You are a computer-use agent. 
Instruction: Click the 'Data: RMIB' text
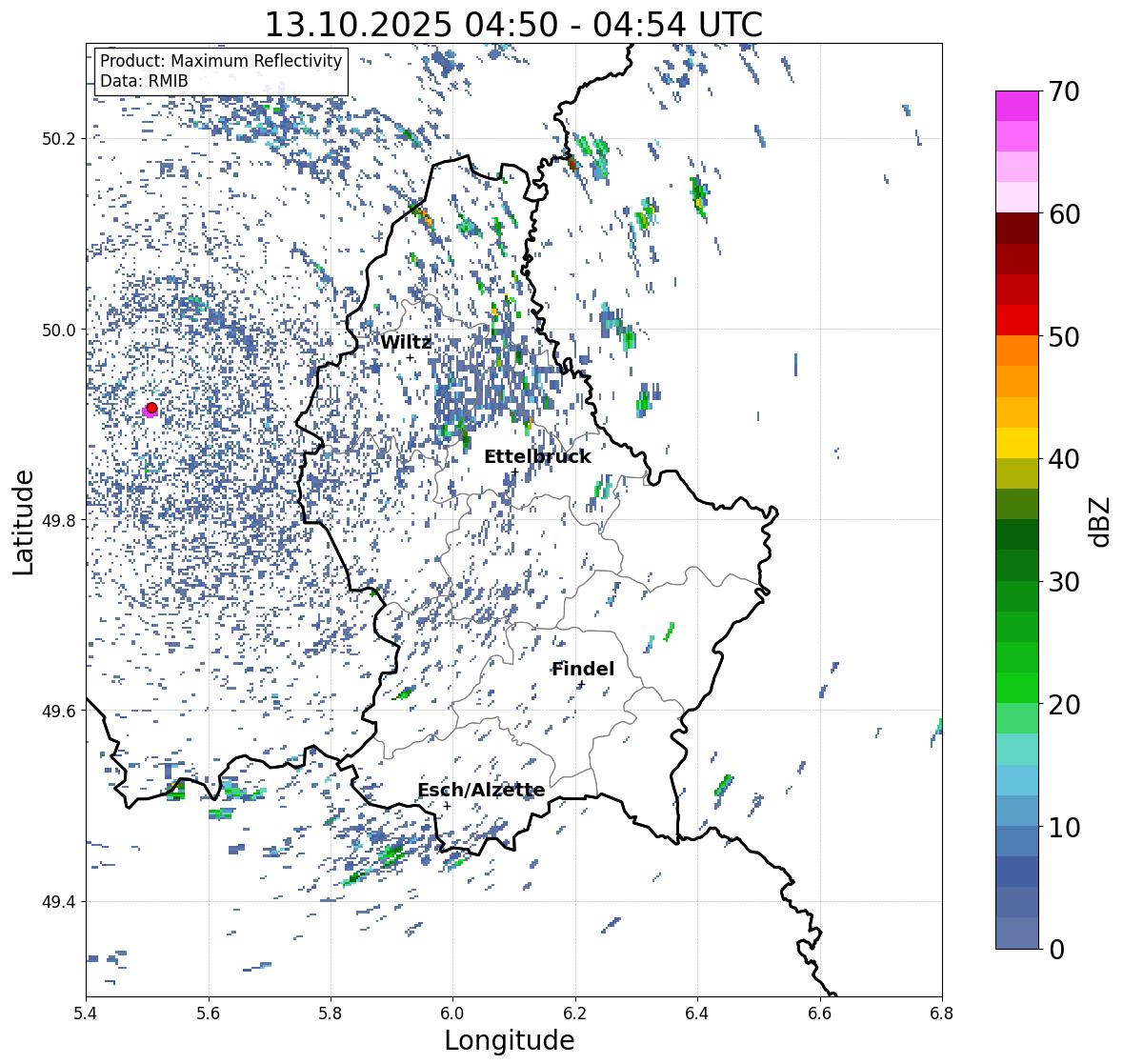click(144, 81)
